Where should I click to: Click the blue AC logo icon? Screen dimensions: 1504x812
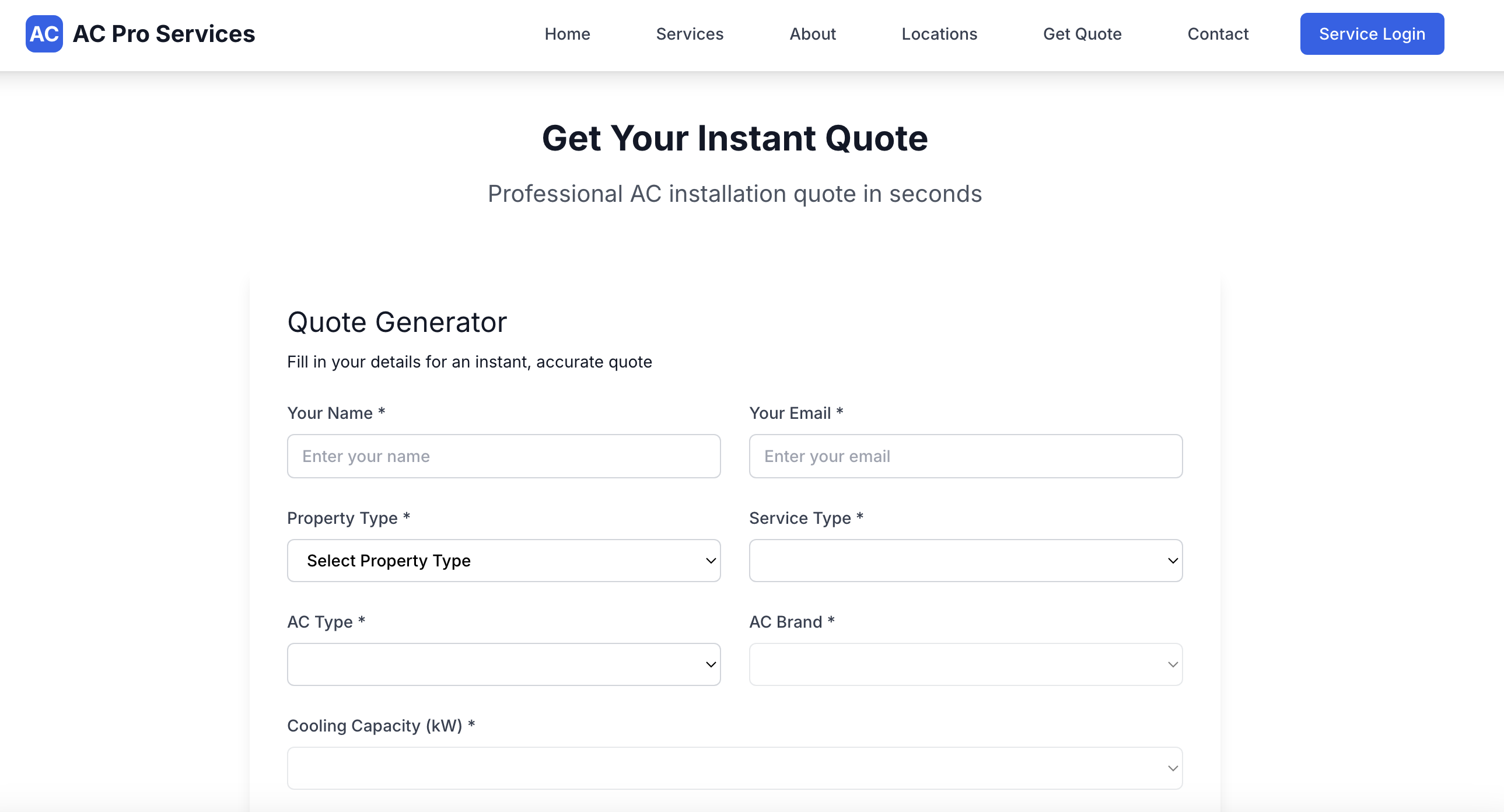(44, 34)
